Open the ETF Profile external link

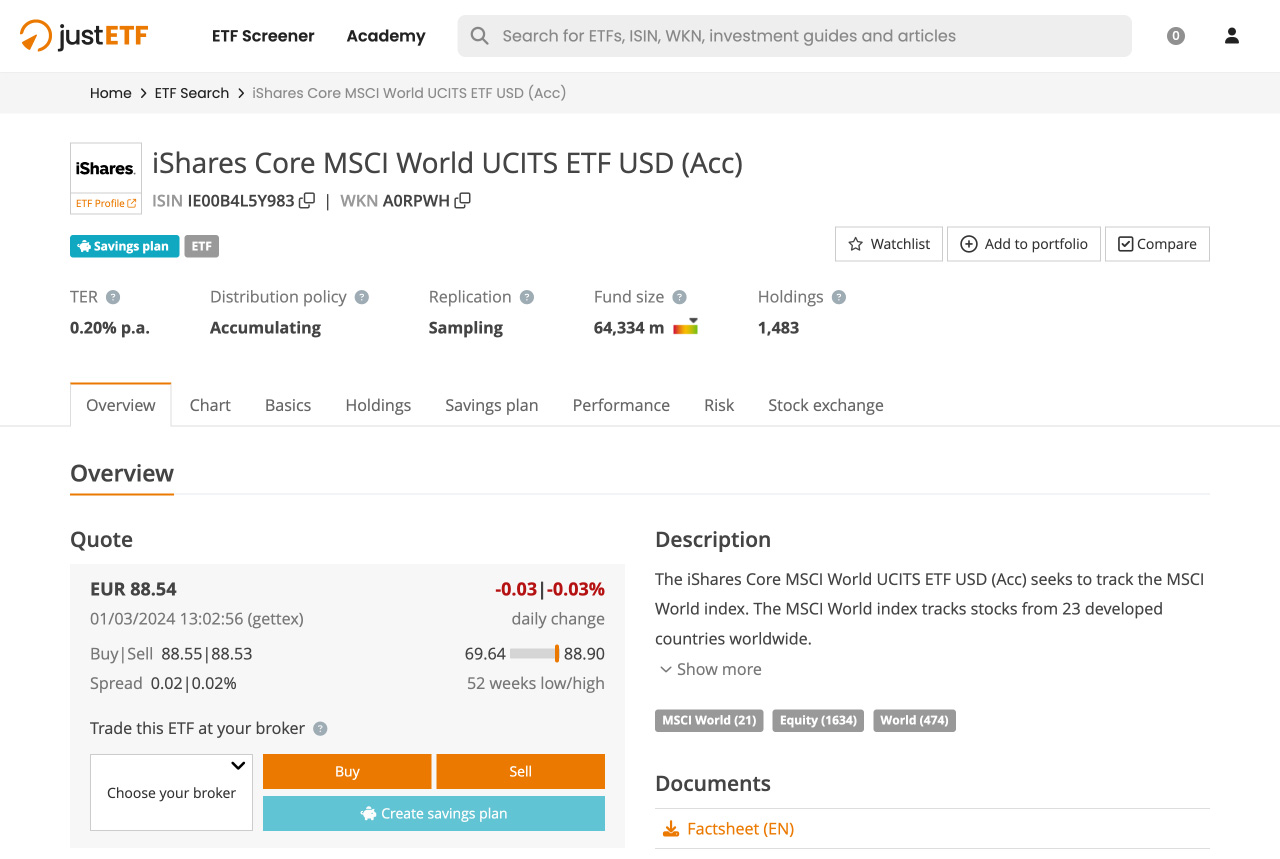tap(106, 203)
